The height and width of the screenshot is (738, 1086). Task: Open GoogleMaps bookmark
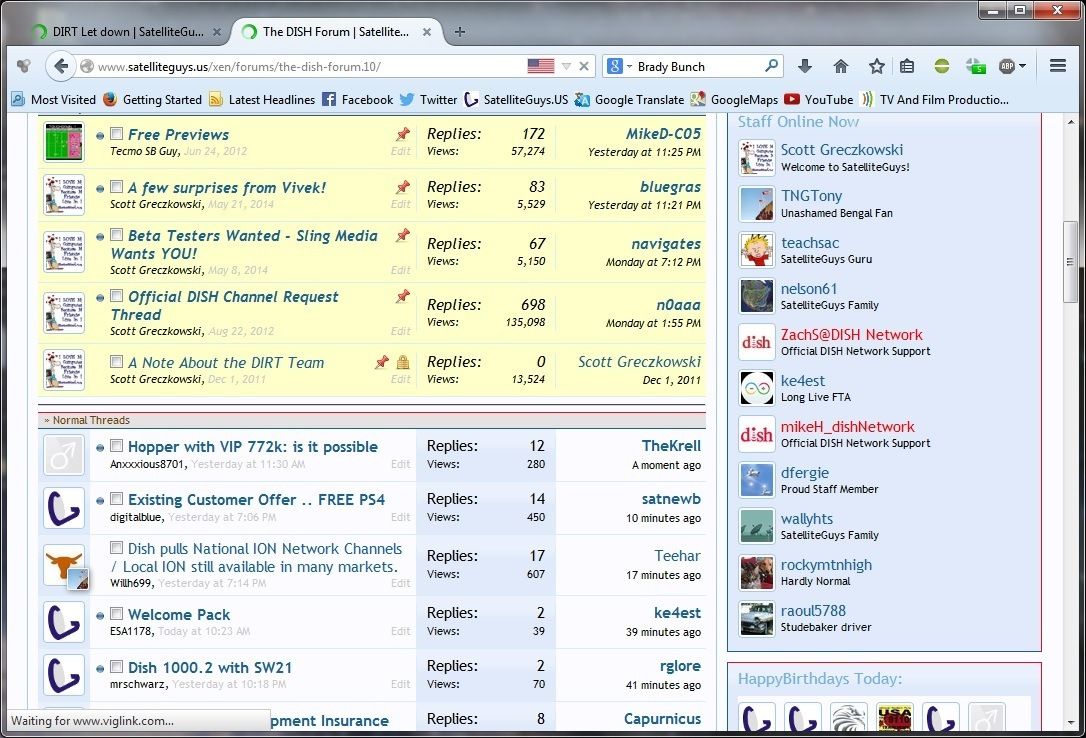(734, 100)
